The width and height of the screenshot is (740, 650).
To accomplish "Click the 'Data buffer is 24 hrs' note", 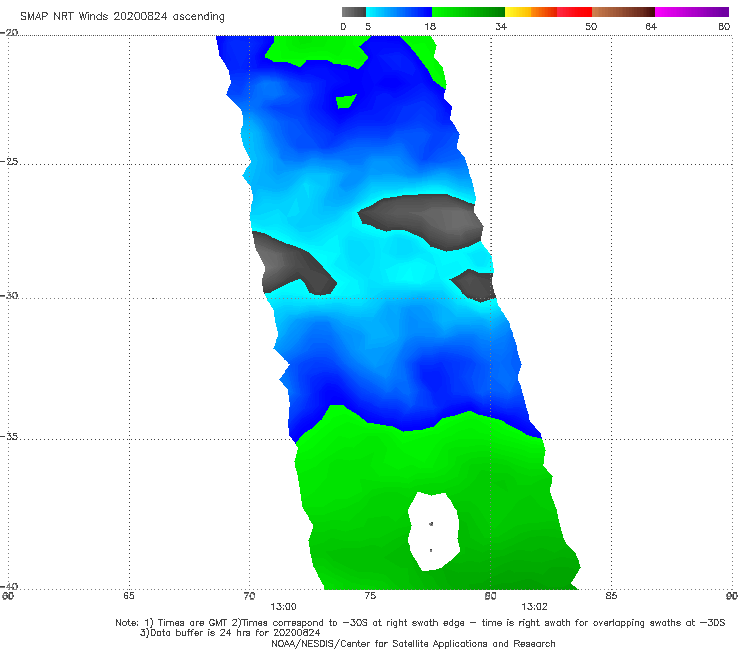I will [230, 633].
